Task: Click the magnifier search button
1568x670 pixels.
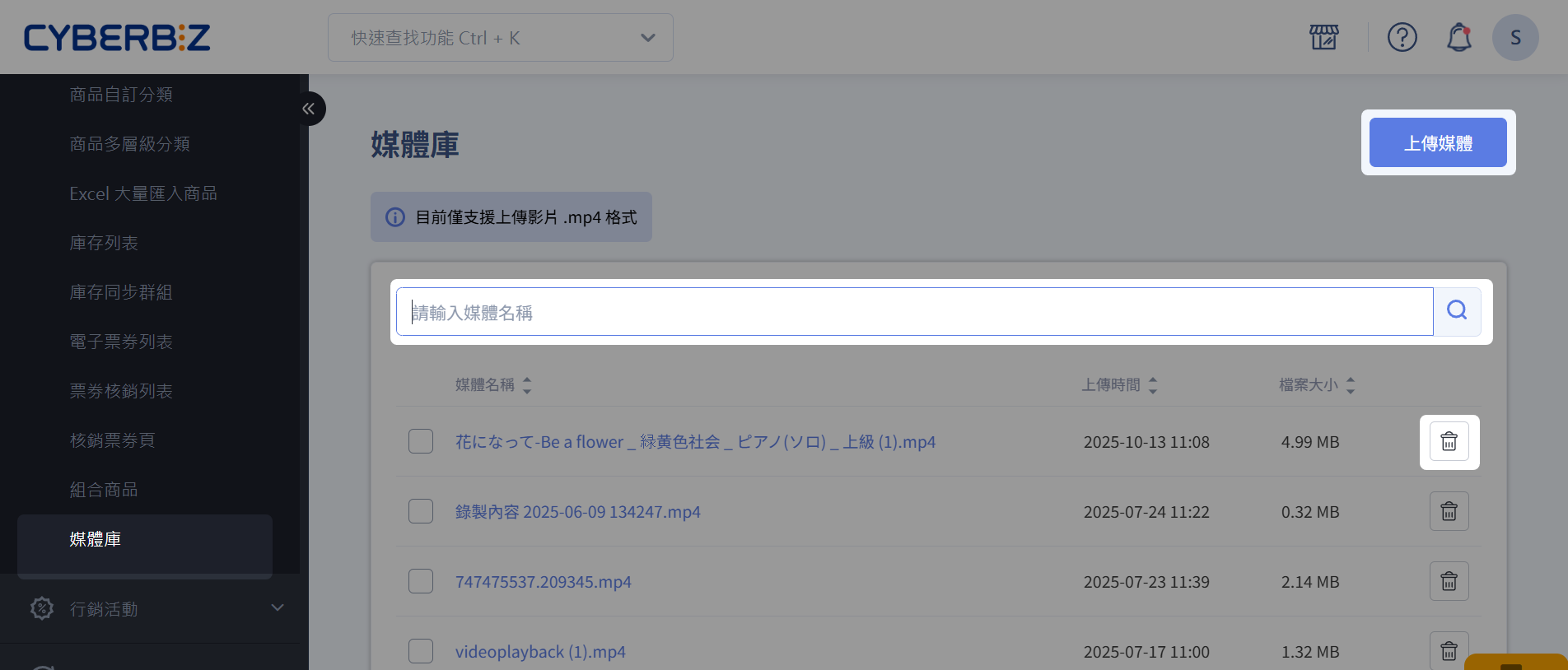Action: pos(1457,311)
